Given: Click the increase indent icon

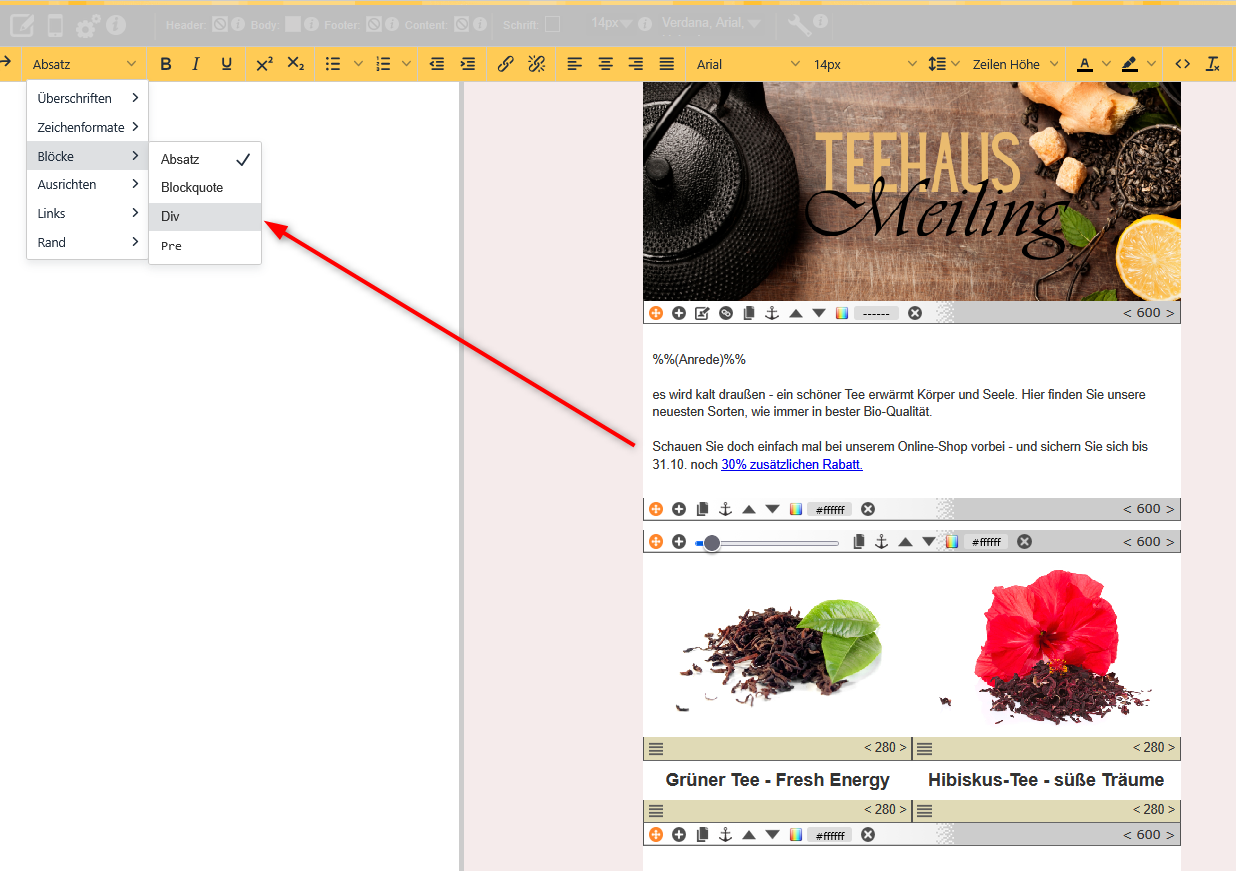Looking at the screenshot, I should pos(467,64).
